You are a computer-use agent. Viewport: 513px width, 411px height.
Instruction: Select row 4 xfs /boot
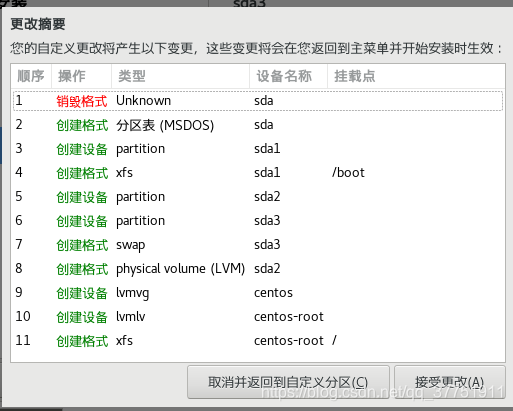click(258, 173)
